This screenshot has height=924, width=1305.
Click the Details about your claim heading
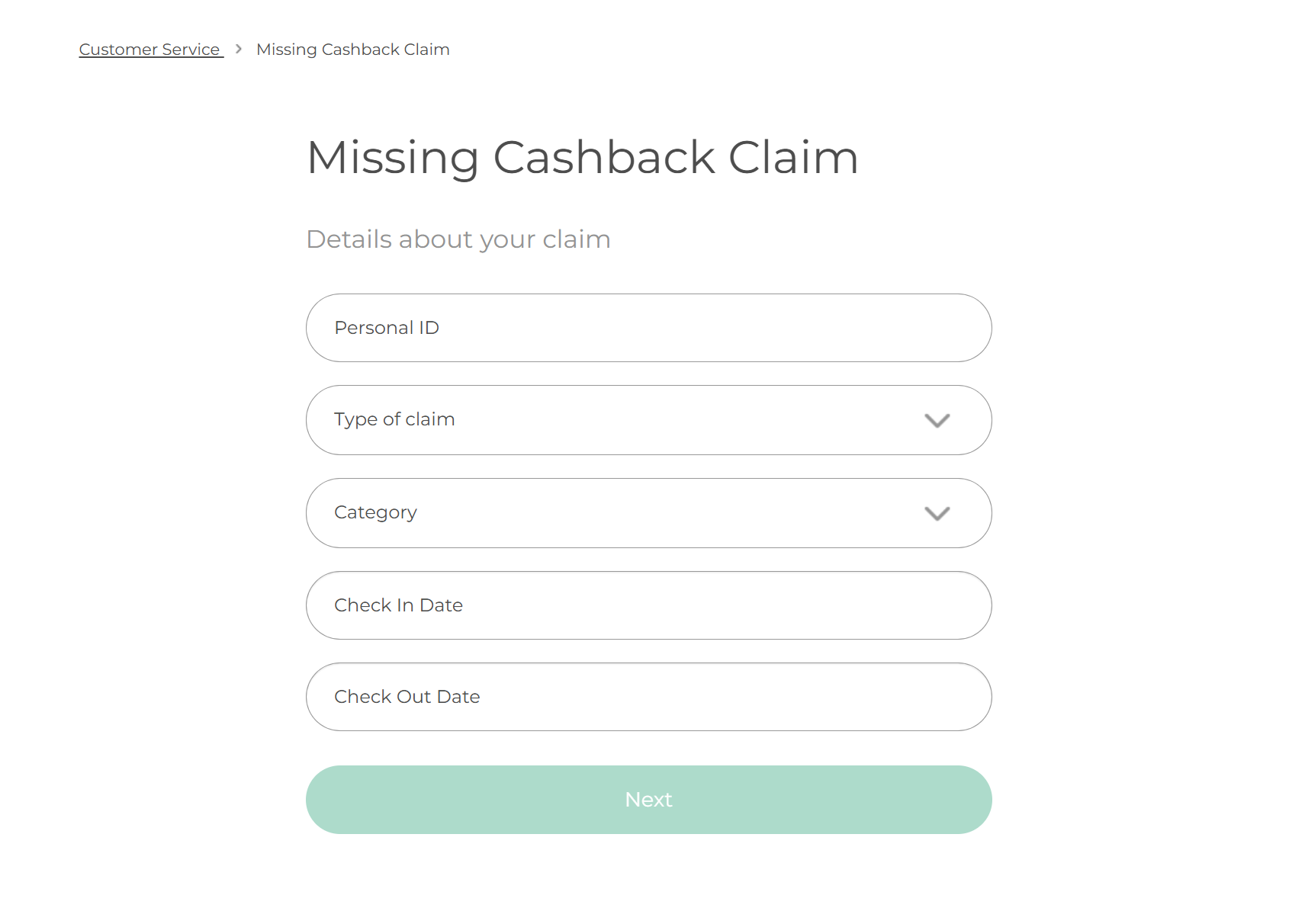(458, 239)
